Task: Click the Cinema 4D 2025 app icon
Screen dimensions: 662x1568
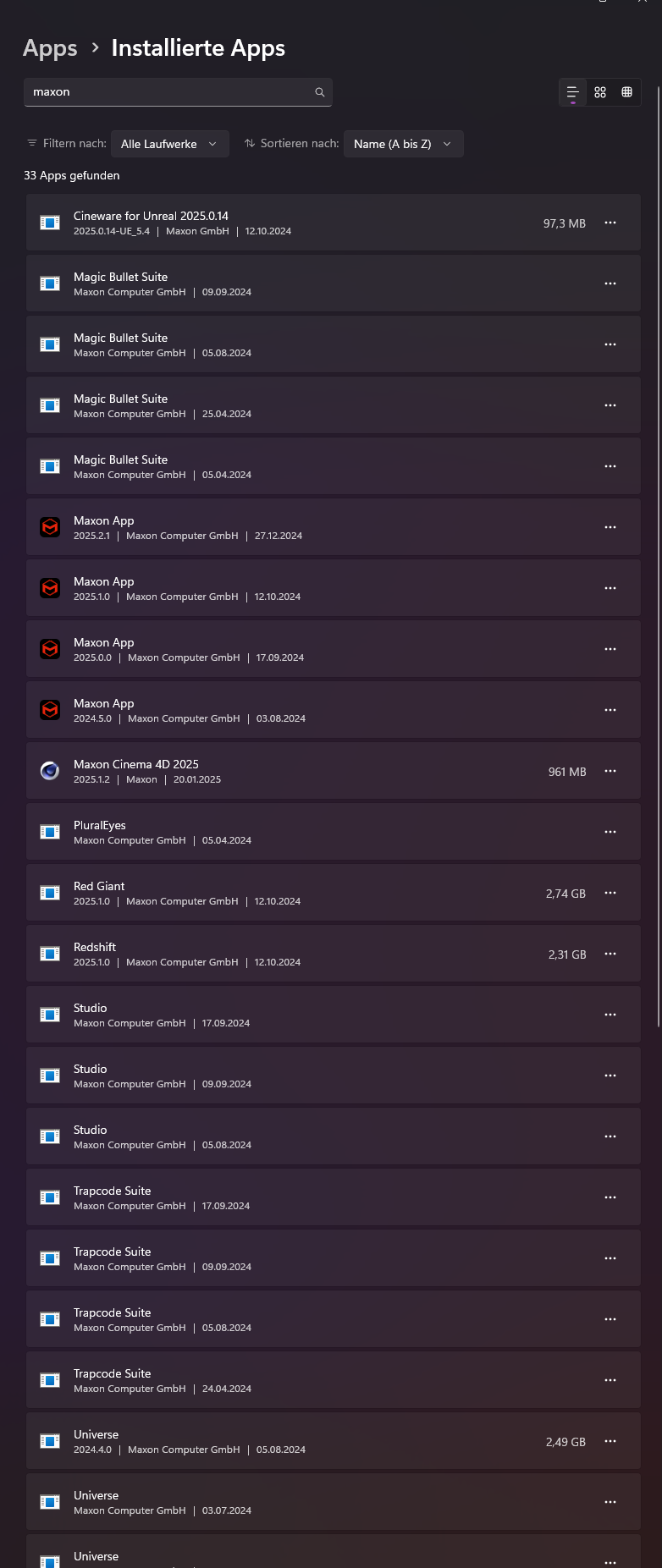Action: tap(50, 771)
